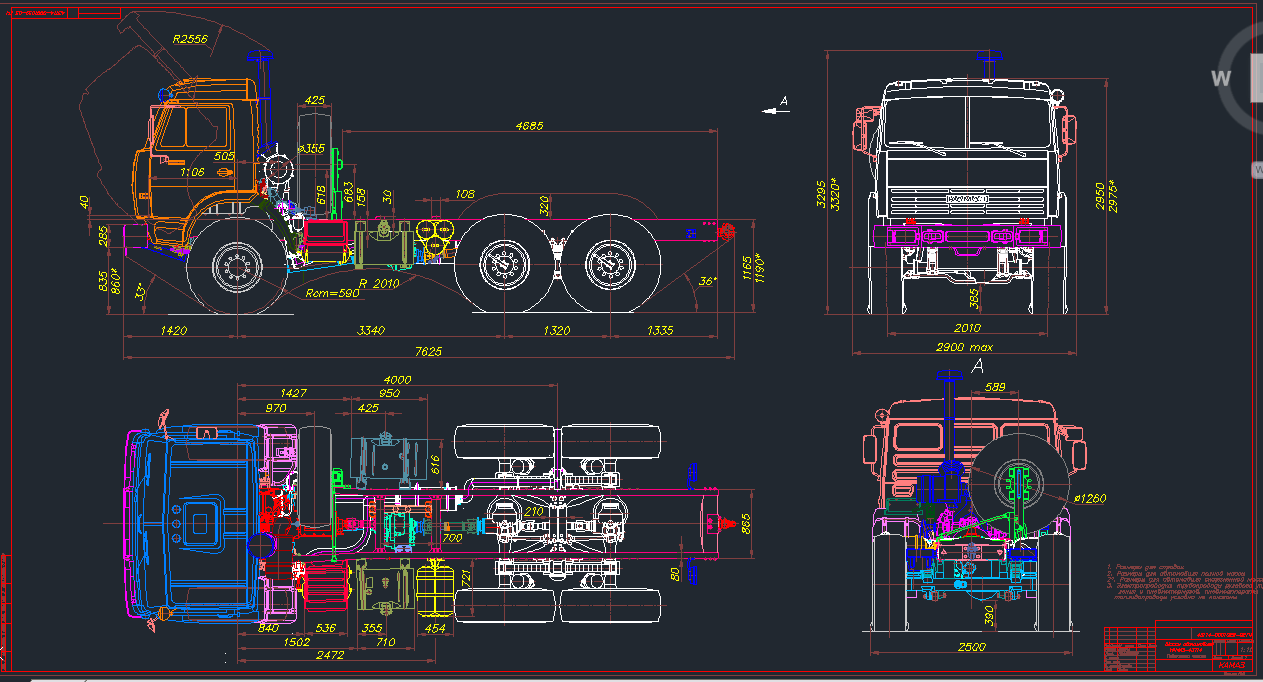Click the W compass direction on the ViewCube
This screenshot has height=682, width=1263.
pyautogui.click(x=1220, y=79)
